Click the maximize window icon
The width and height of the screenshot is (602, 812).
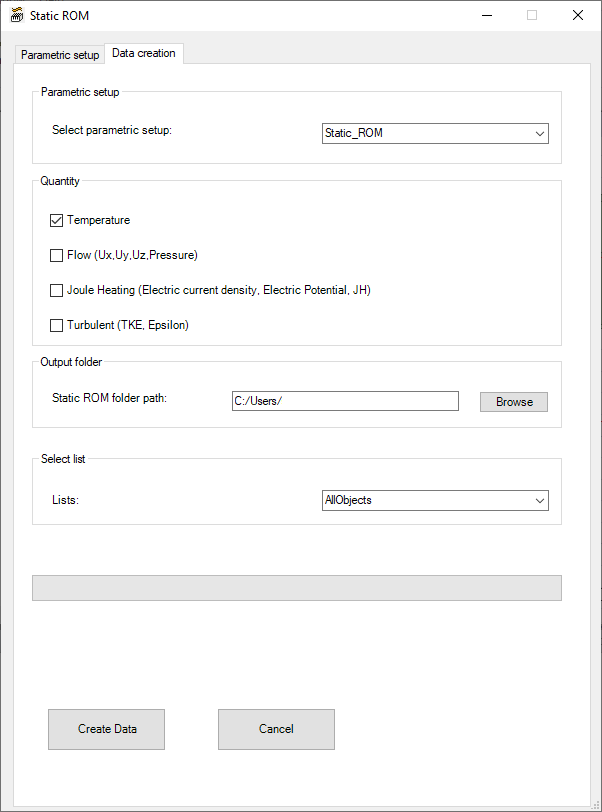[532, 15]
